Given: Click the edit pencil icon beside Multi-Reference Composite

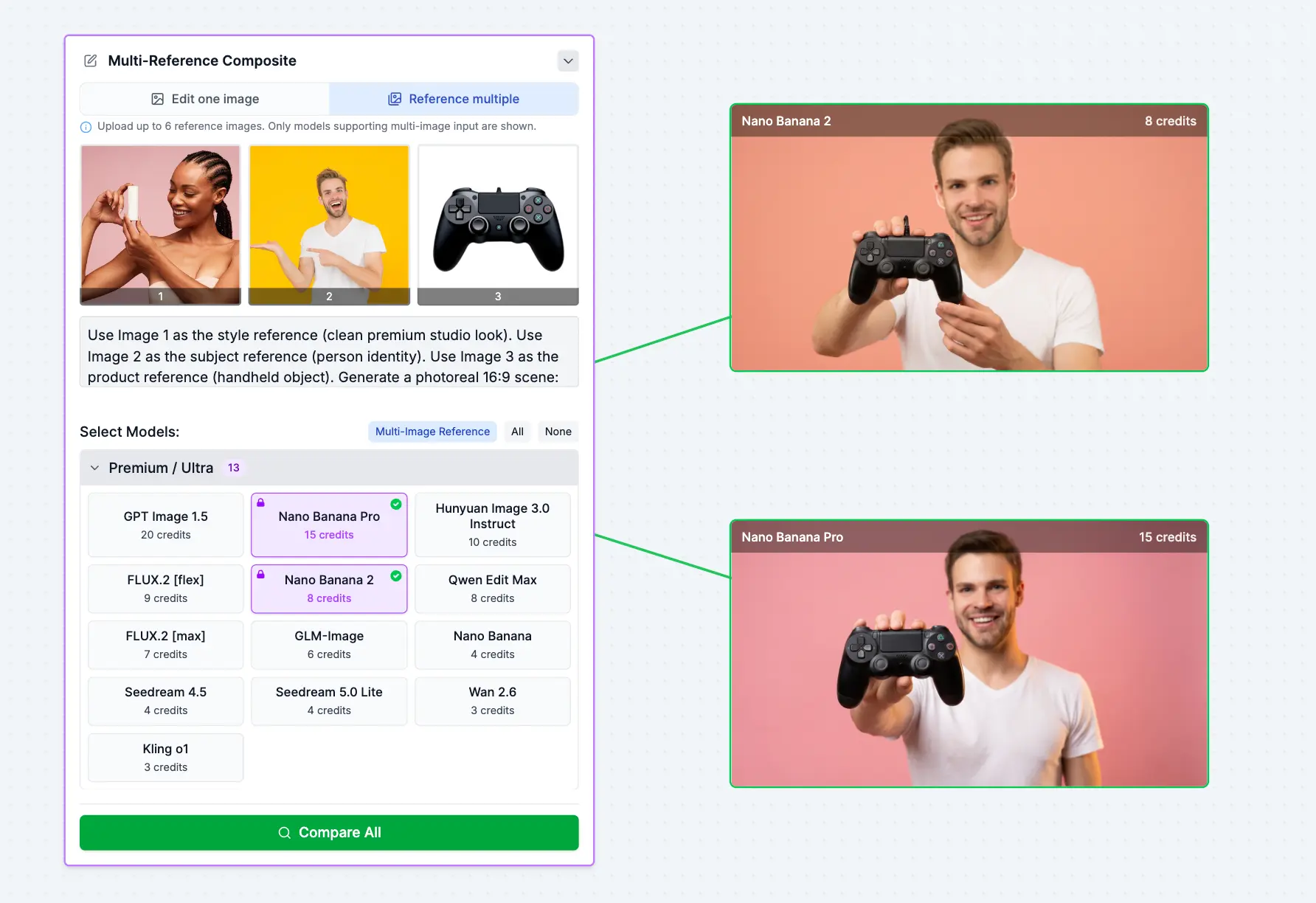Looking at the screenshot, I should pyautogui.click(x=91, y=60).
